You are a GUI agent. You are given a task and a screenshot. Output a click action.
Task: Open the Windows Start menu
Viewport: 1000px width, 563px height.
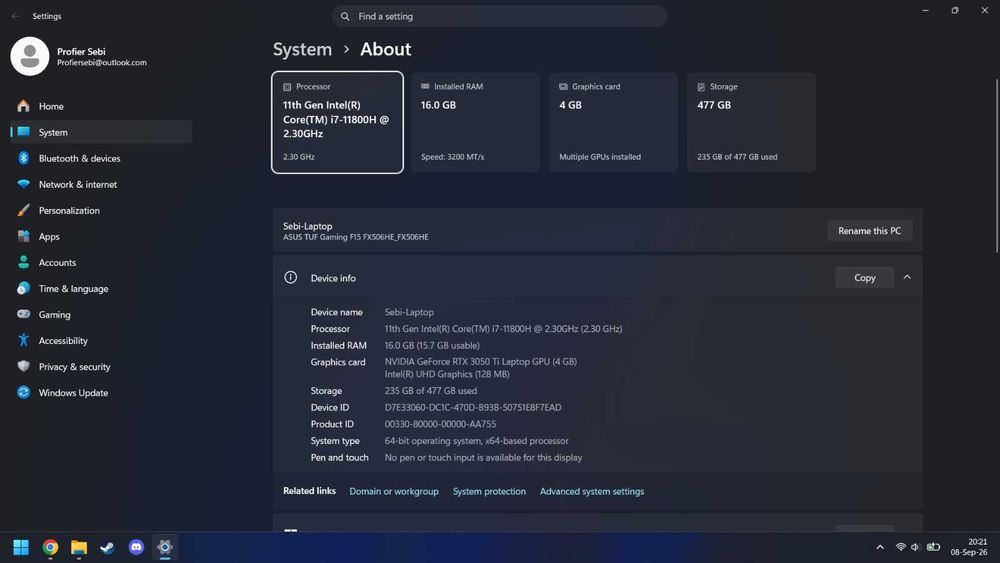[21, 547]
